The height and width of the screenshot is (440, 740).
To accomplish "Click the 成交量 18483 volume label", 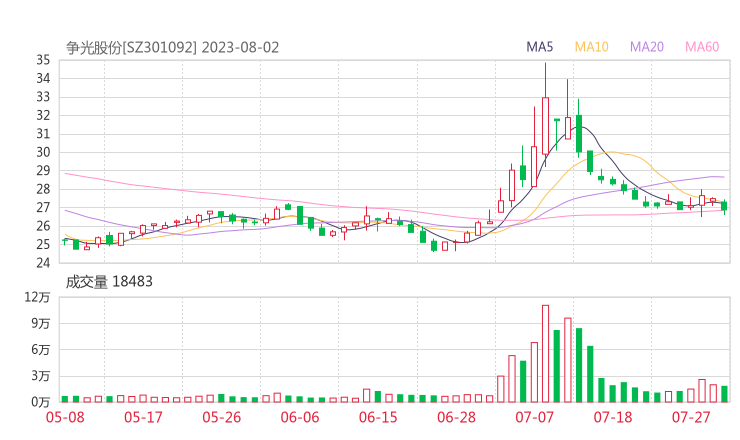I will point(109,282).
